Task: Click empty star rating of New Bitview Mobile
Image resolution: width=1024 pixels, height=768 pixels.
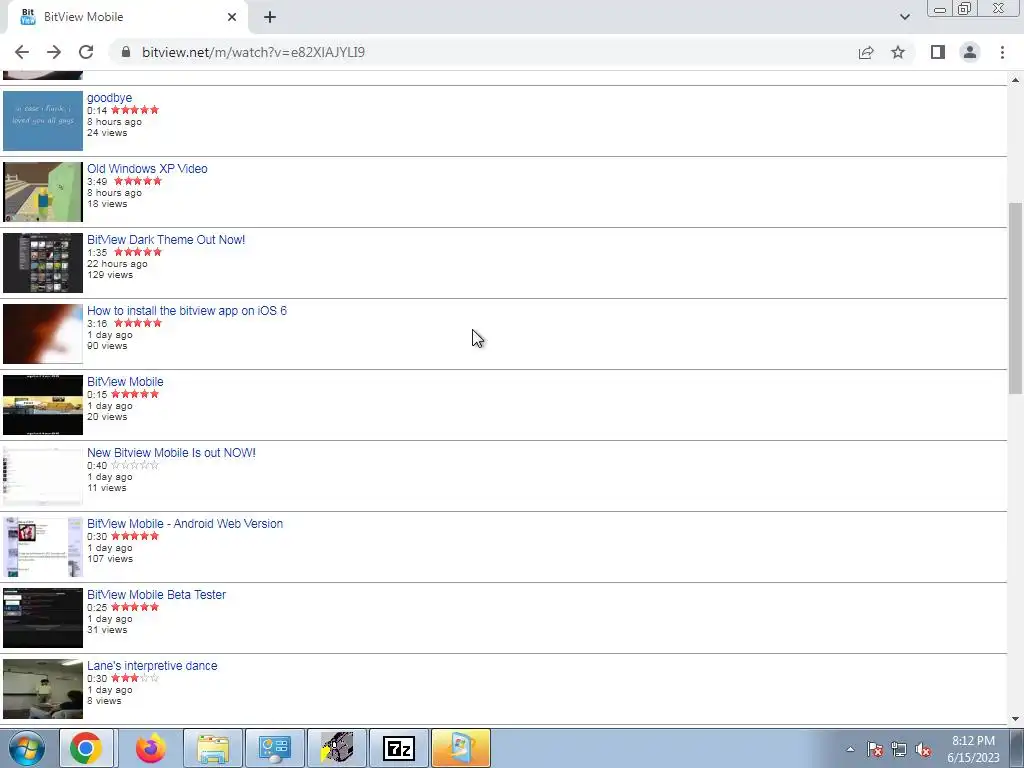Action: pos(135,465)
